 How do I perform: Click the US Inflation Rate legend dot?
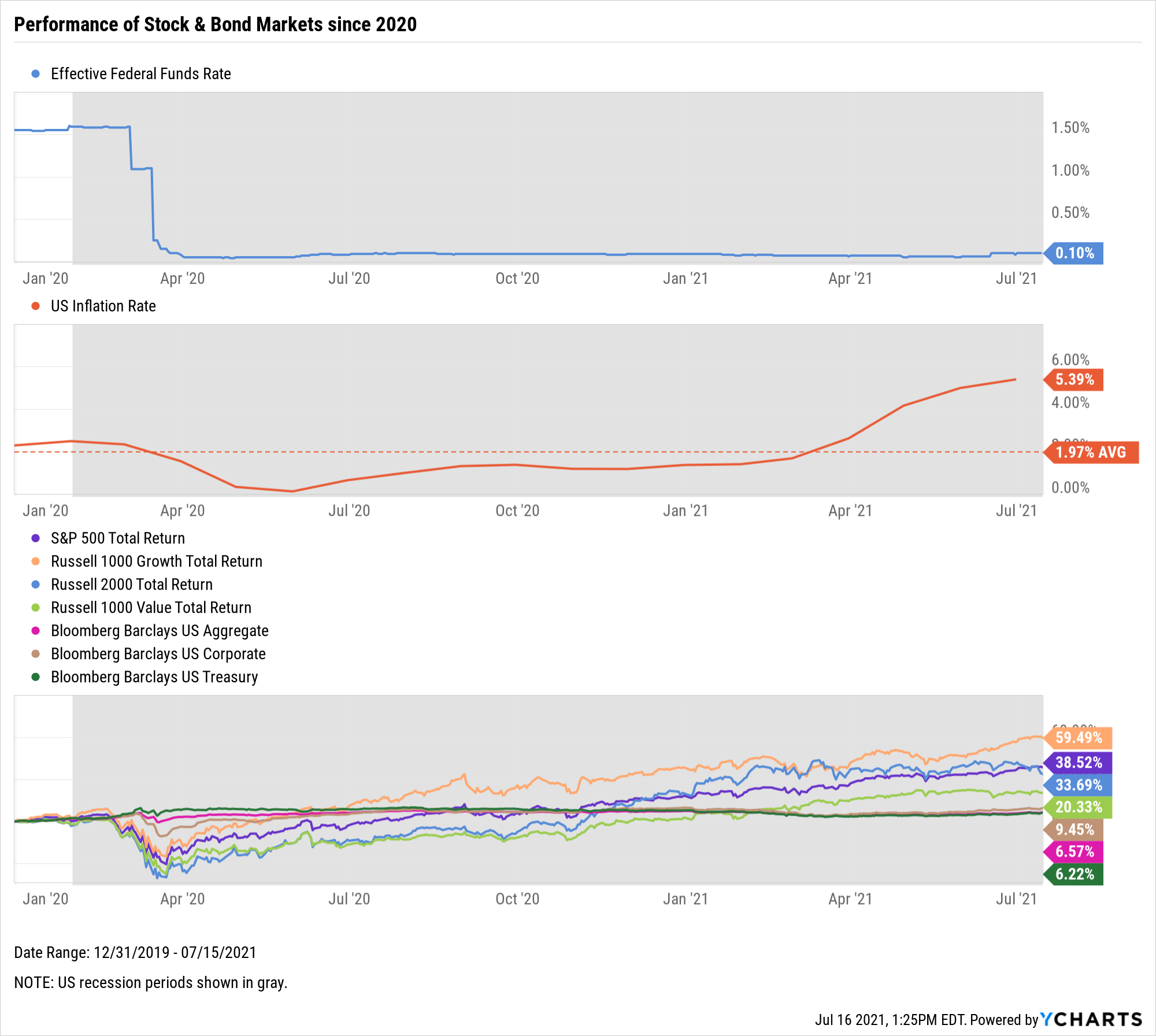click(x=36, y=306)
